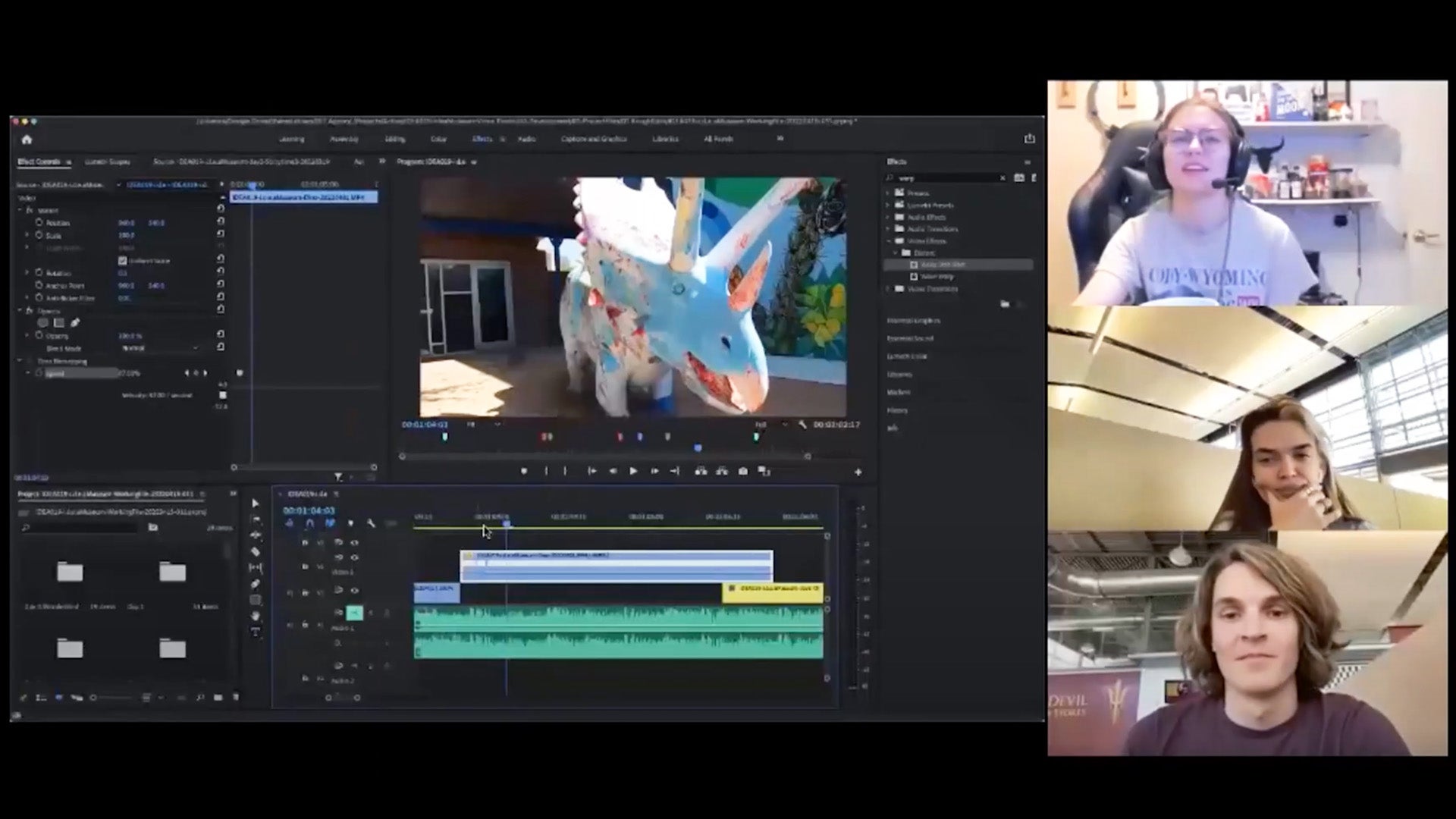Collapse the Time Remapping group

(21, 361)
